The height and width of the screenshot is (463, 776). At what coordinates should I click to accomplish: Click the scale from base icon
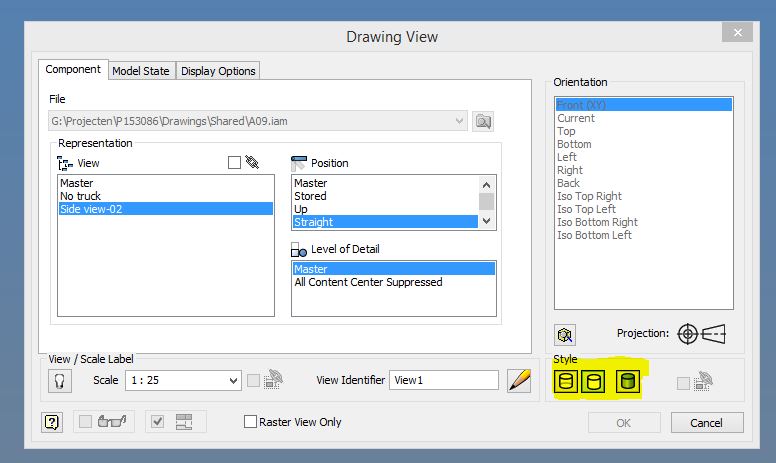[273, 379]
